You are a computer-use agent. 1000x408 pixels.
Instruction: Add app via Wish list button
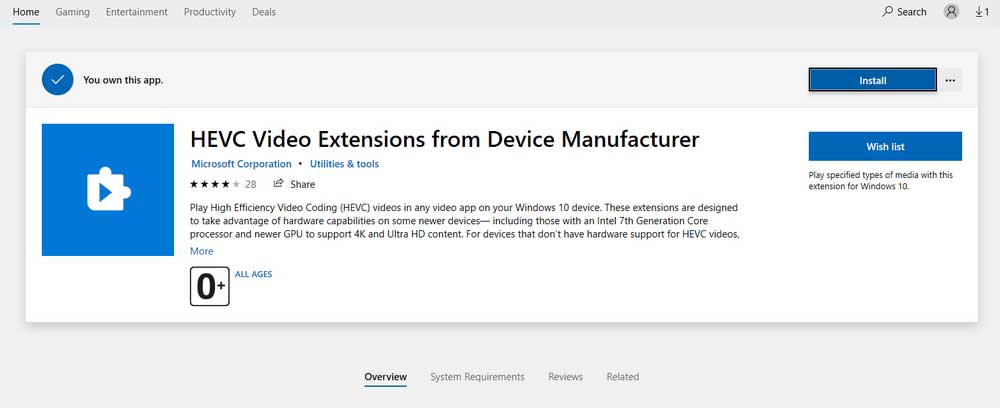pos(885,147)
